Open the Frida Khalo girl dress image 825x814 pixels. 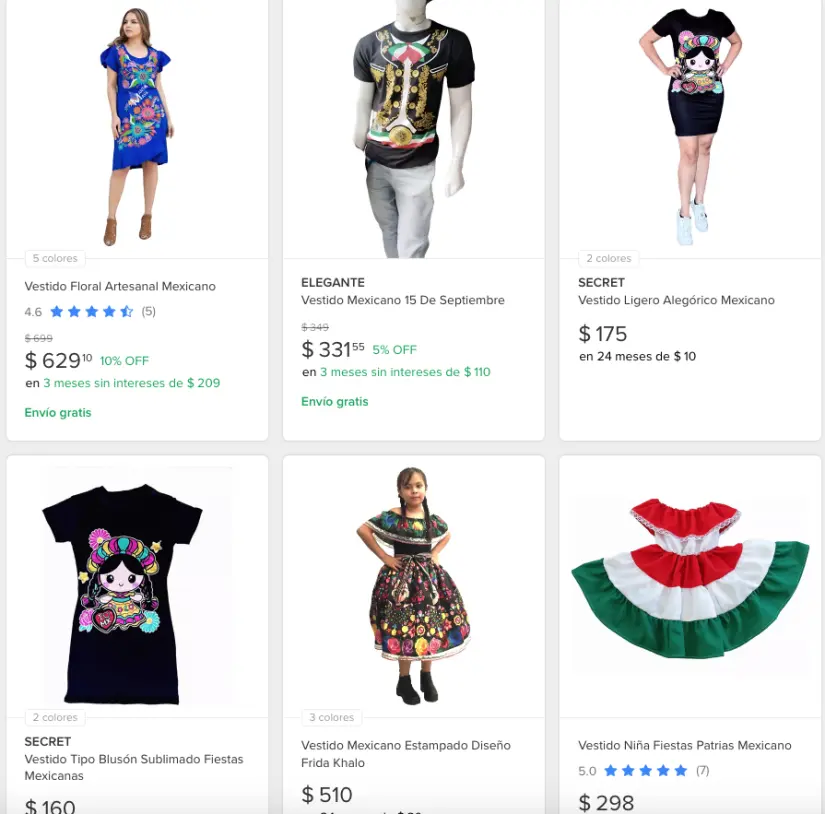pos(413,585)
